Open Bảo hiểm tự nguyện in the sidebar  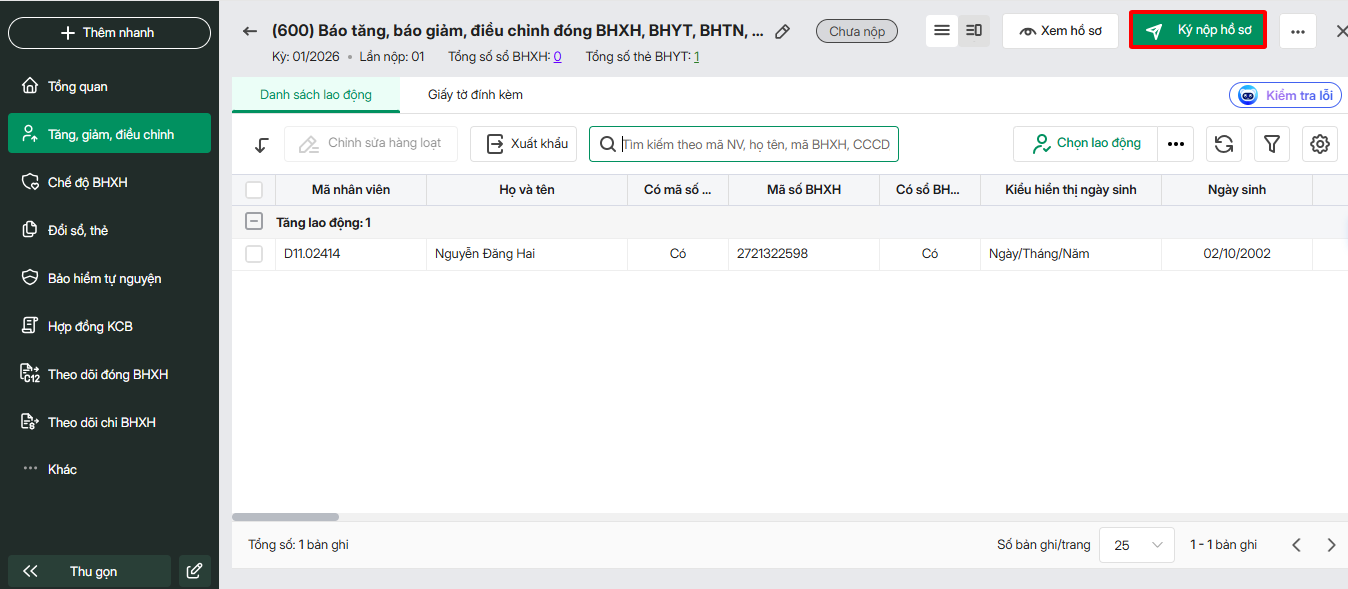pyautogui.click(x=109, y=278)
